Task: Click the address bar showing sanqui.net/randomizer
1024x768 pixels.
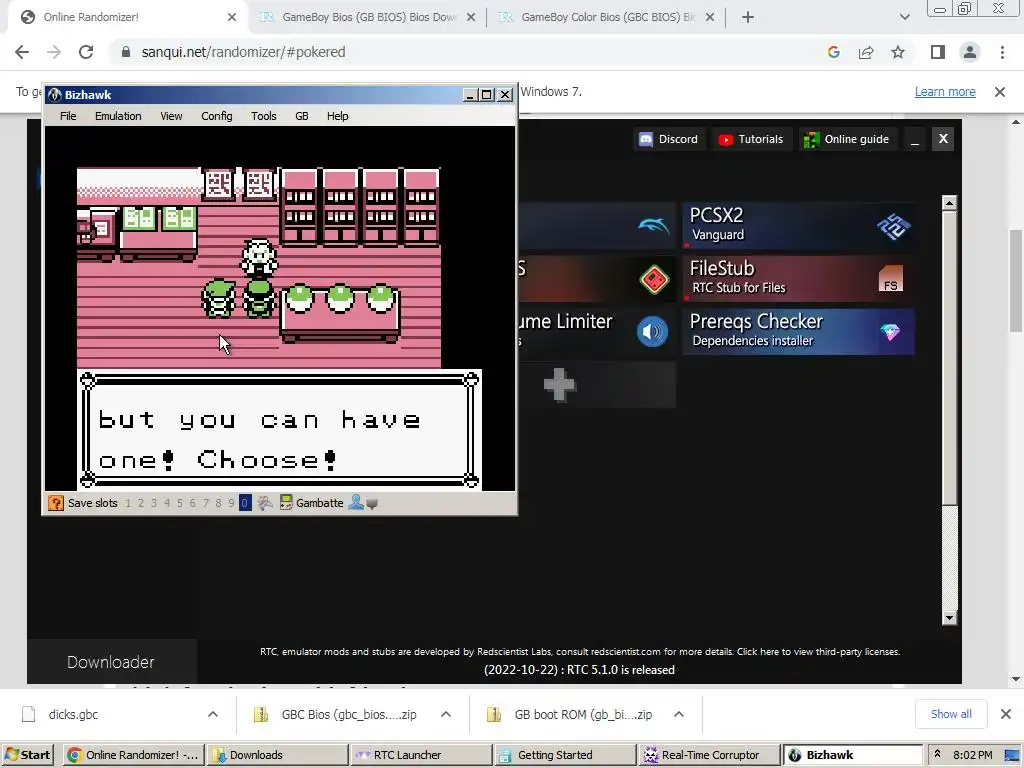Action: (468, 52)
